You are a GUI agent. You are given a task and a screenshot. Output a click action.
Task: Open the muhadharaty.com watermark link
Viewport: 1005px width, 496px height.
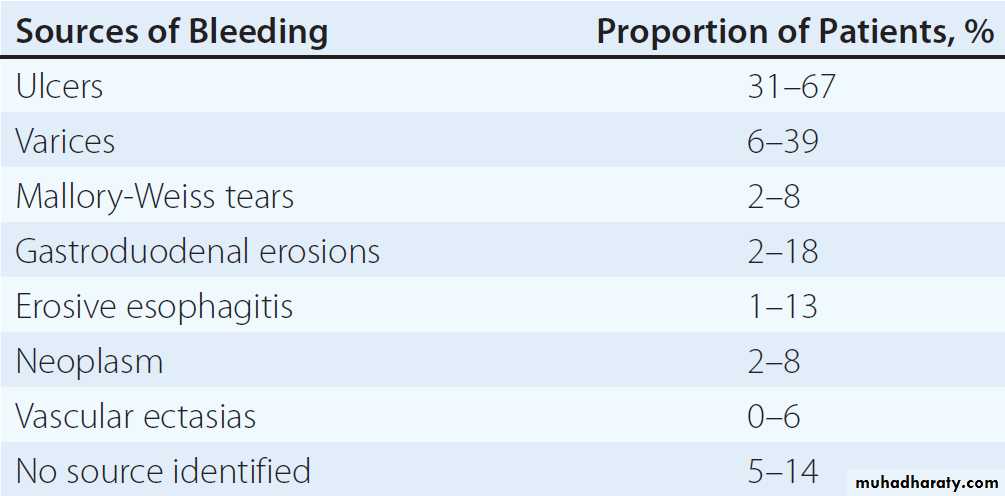tap(921, 482)
